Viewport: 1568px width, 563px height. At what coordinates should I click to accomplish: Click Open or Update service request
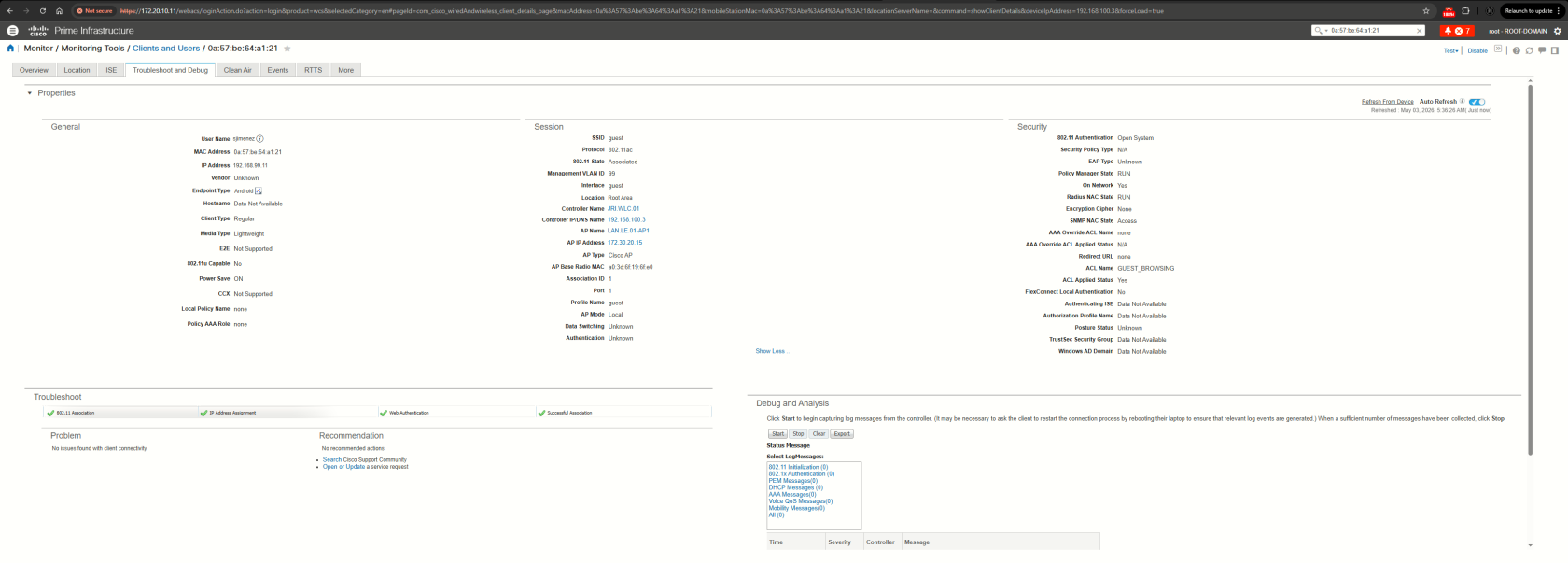[x=344, y=467]
